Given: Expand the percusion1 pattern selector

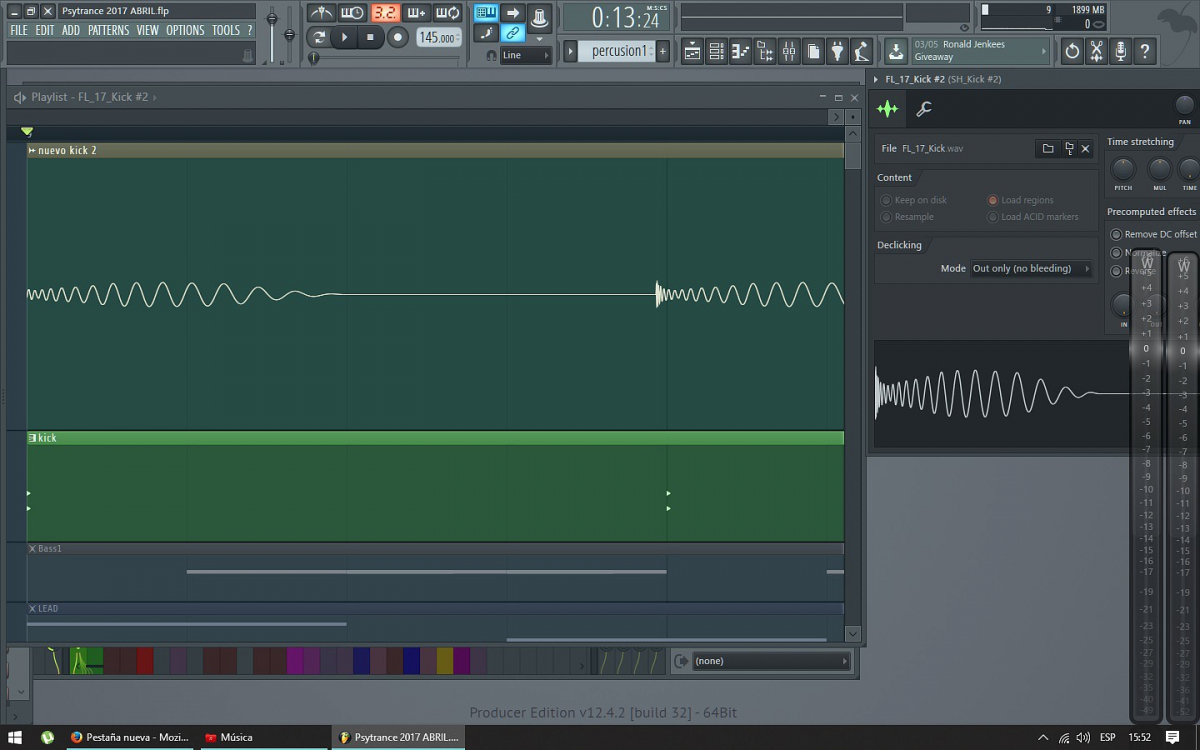Looking at the screenshot, I should pos(568,51).
